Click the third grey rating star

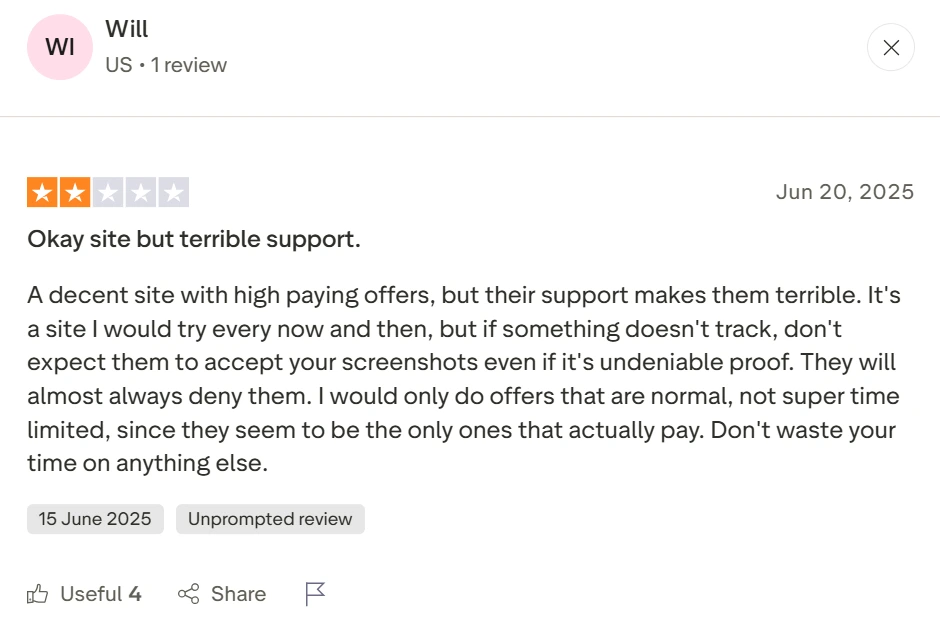[108, 192]
